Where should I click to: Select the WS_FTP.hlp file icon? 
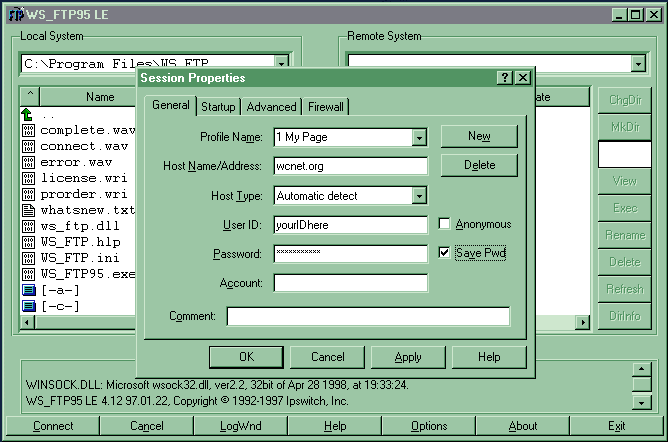29,242
